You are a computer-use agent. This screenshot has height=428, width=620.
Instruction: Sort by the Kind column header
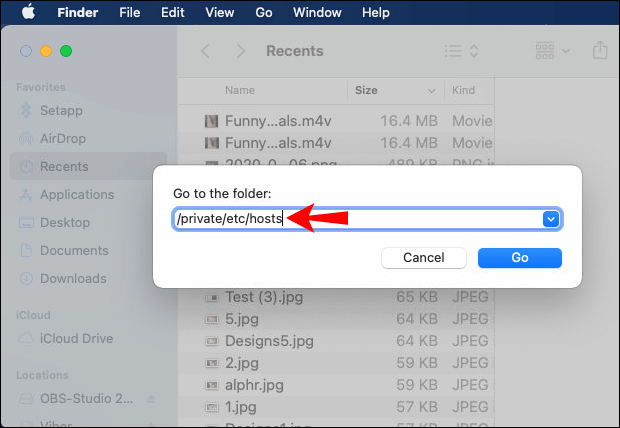tap(463, 90)
